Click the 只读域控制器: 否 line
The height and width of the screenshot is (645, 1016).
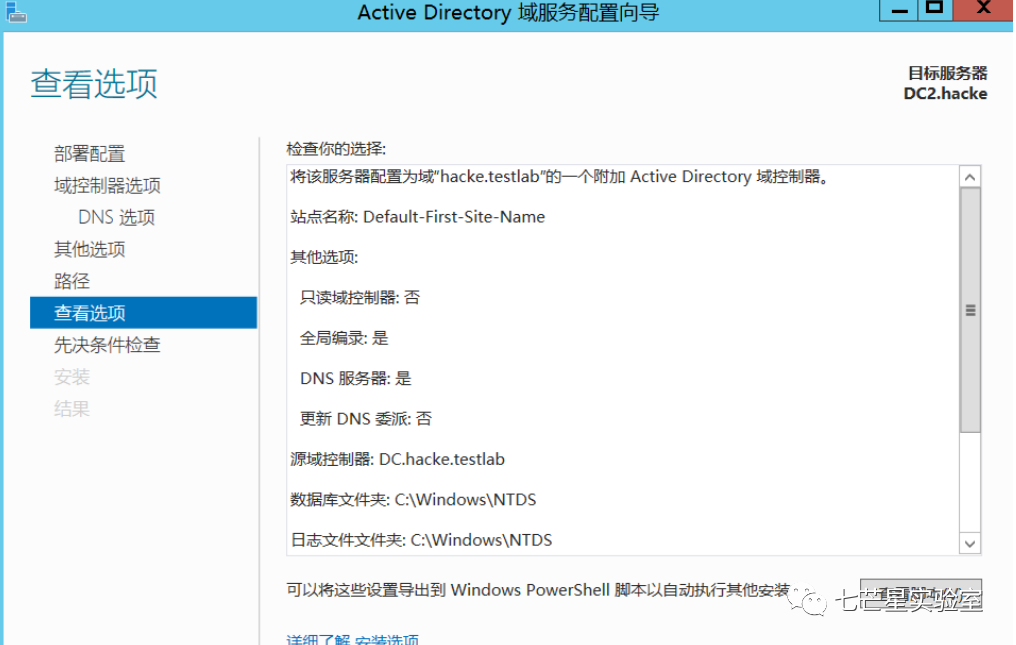pos(360,298)
